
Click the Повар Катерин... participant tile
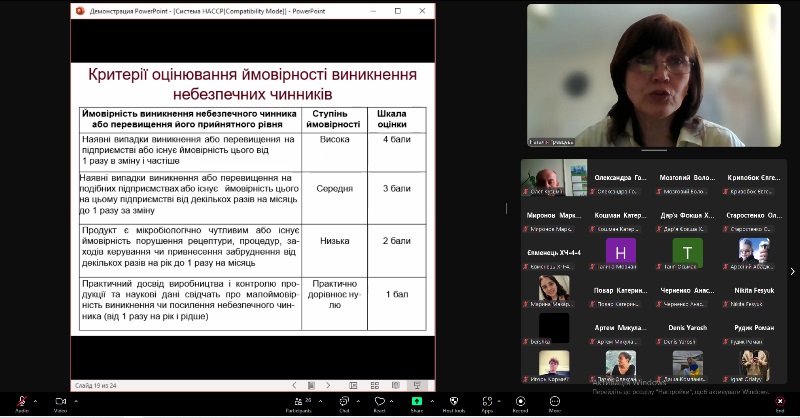[620, 290]
